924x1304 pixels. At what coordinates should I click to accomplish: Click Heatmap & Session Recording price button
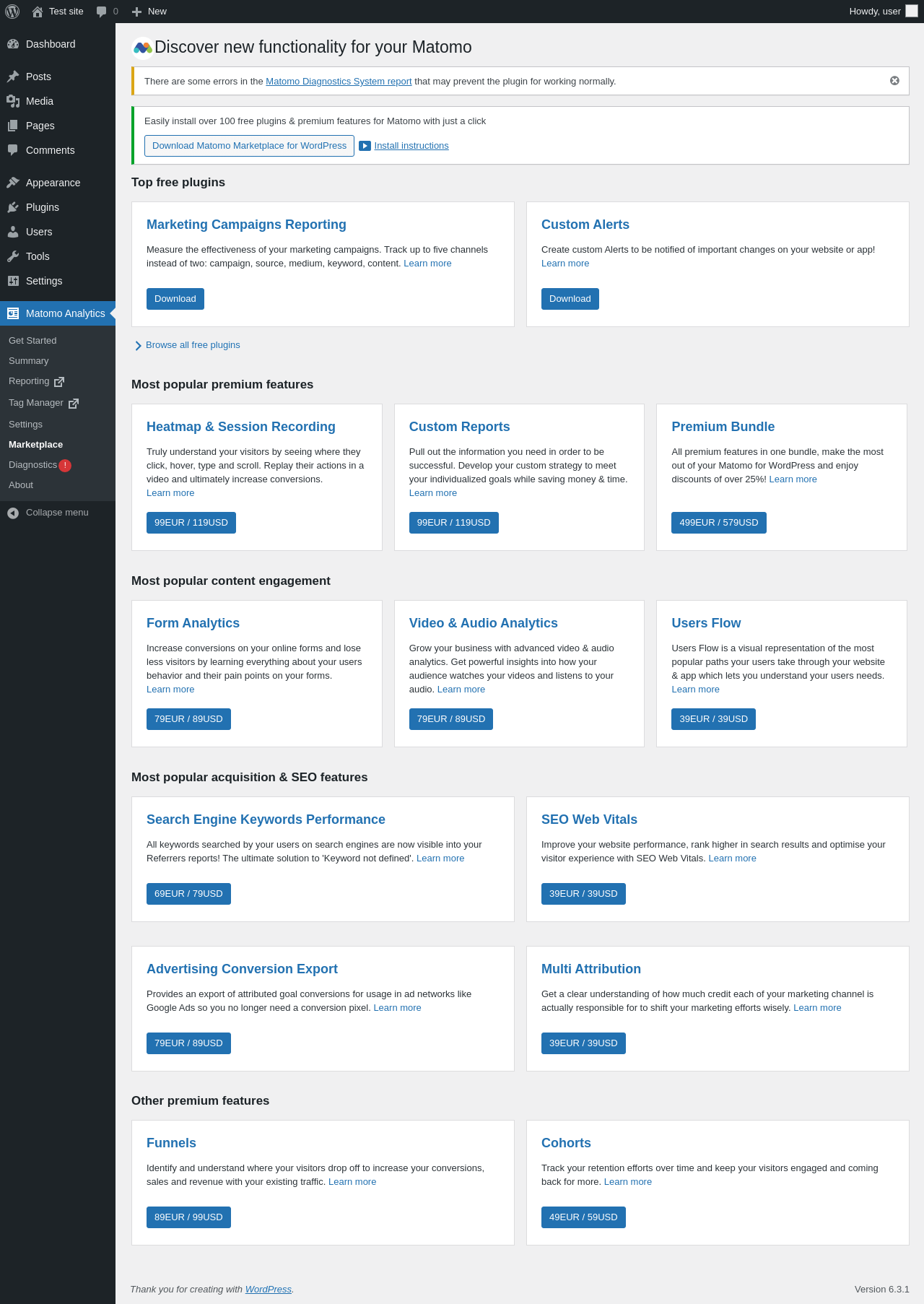(x=191, y=523)
